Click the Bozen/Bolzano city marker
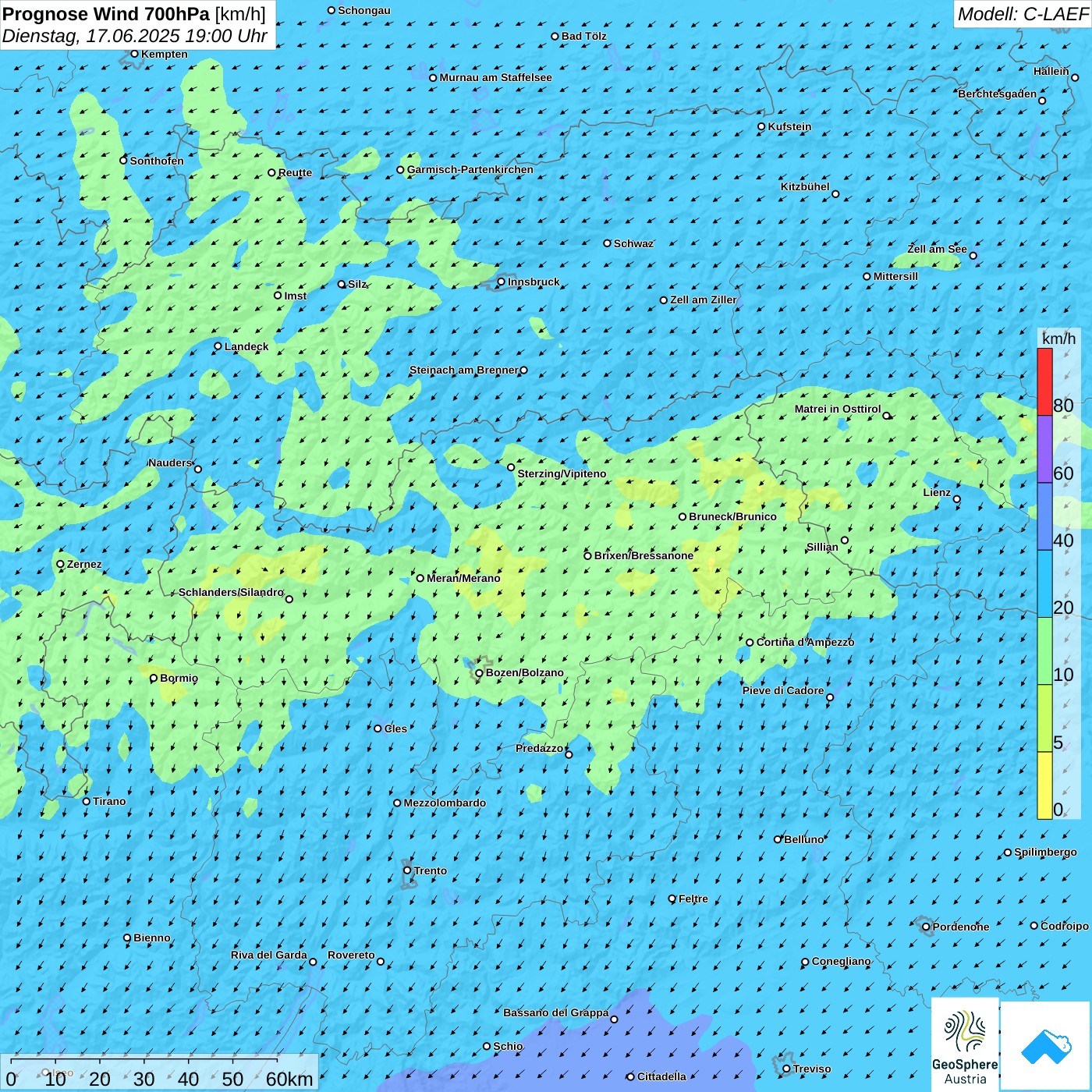This screenshot has width=1092, height=1092. pyautogui.click(x=480, y=673)
